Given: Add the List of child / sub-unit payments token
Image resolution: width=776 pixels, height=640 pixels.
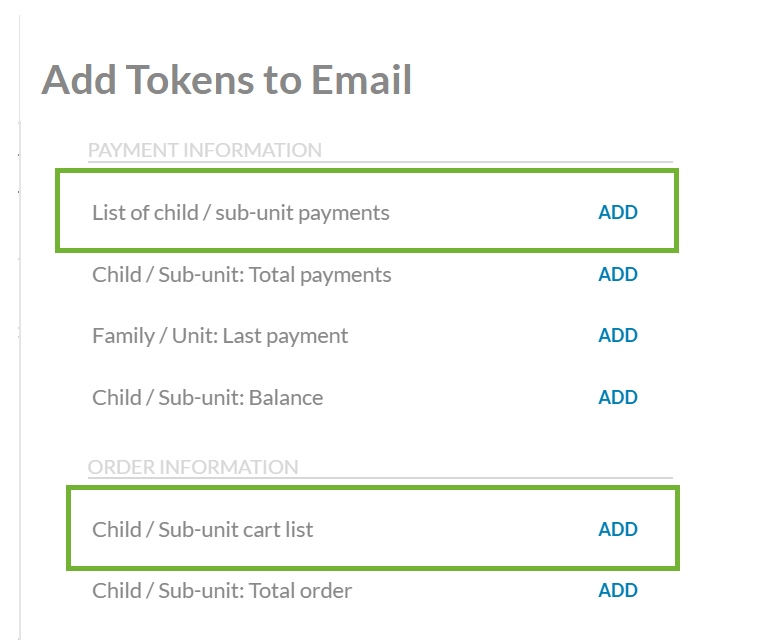Looking at the screenshot, I should tap(617, 212).
